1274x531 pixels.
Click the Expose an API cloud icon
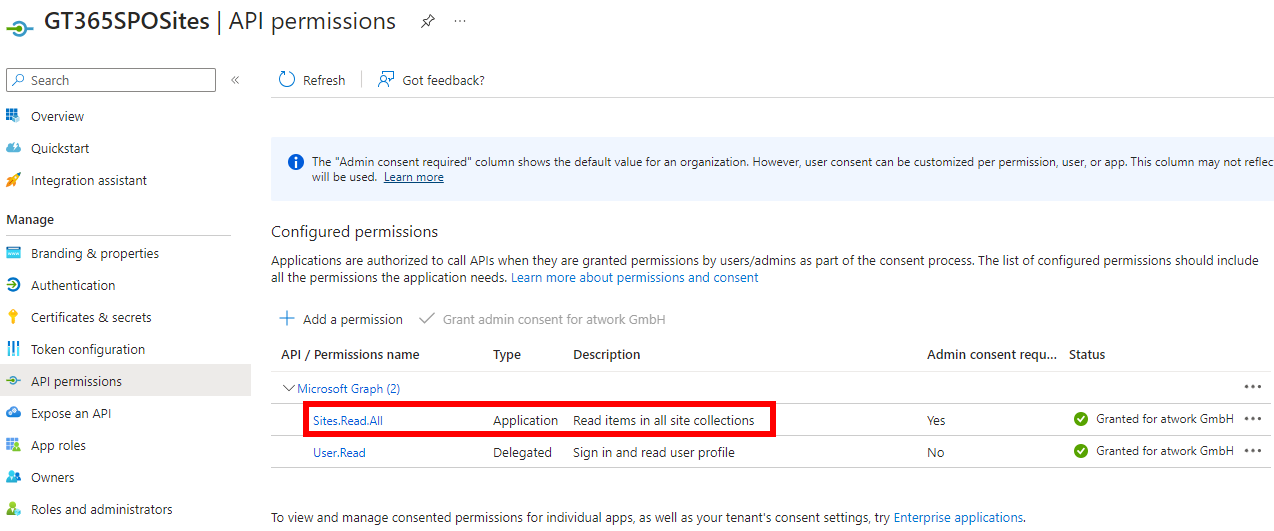pyautogui.click(x=13, y=413)
